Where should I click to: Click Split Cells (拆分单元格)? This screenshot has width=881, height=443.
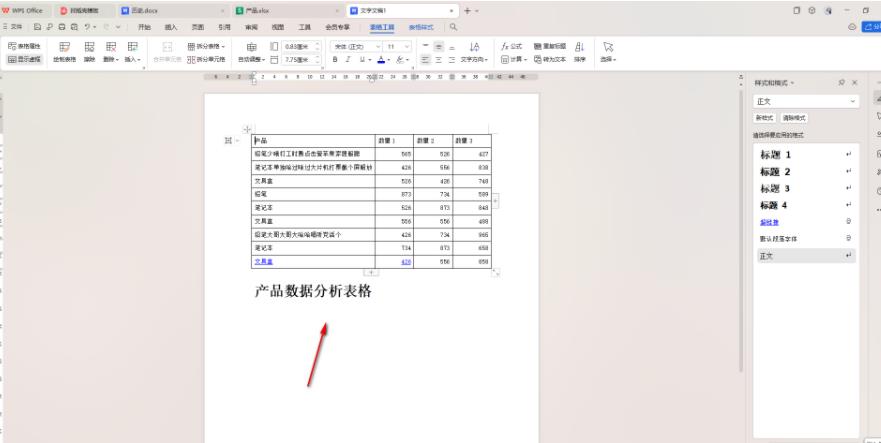(x=206, y=59)
